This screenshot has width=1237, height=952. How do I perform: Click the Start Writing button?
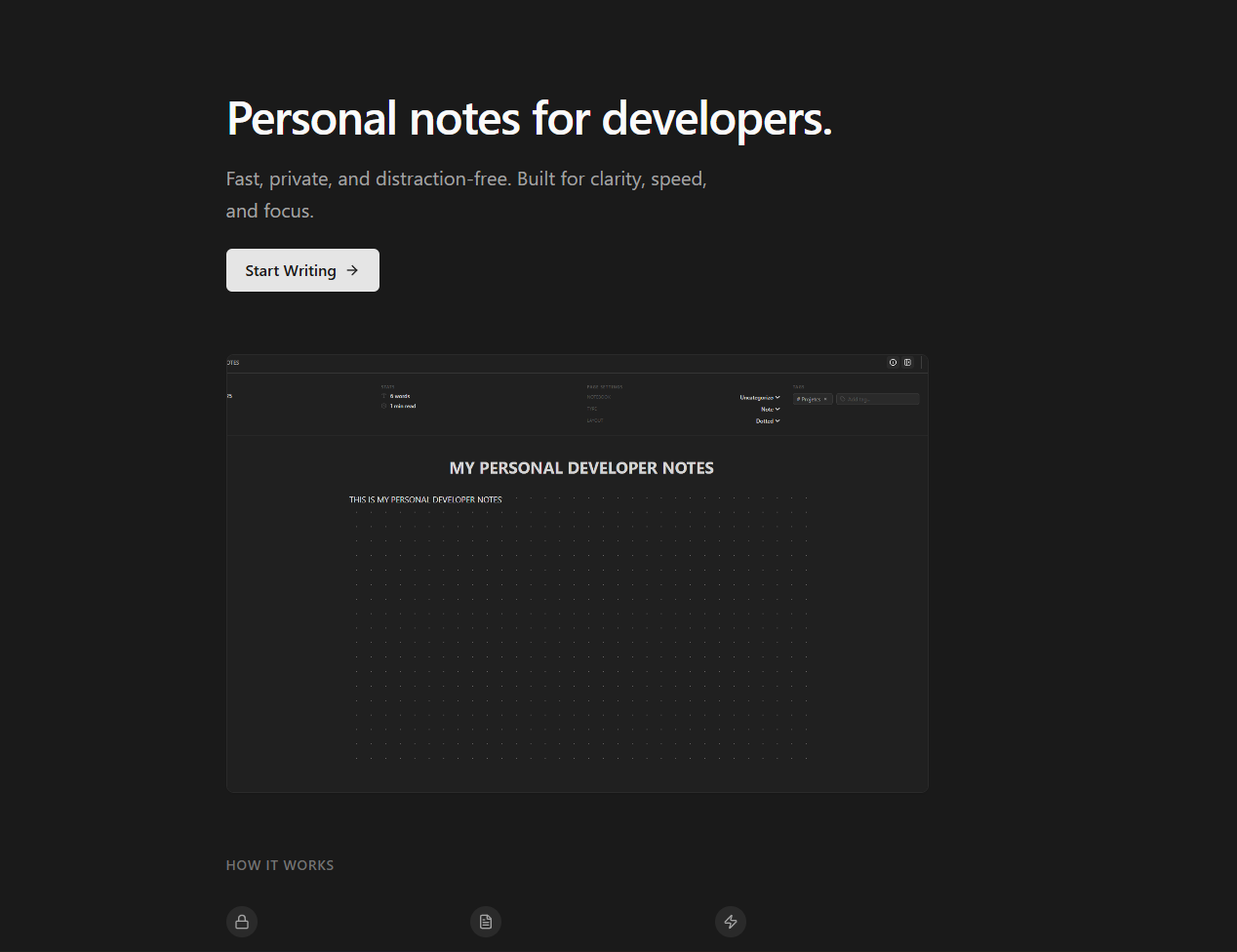[302, 270]
